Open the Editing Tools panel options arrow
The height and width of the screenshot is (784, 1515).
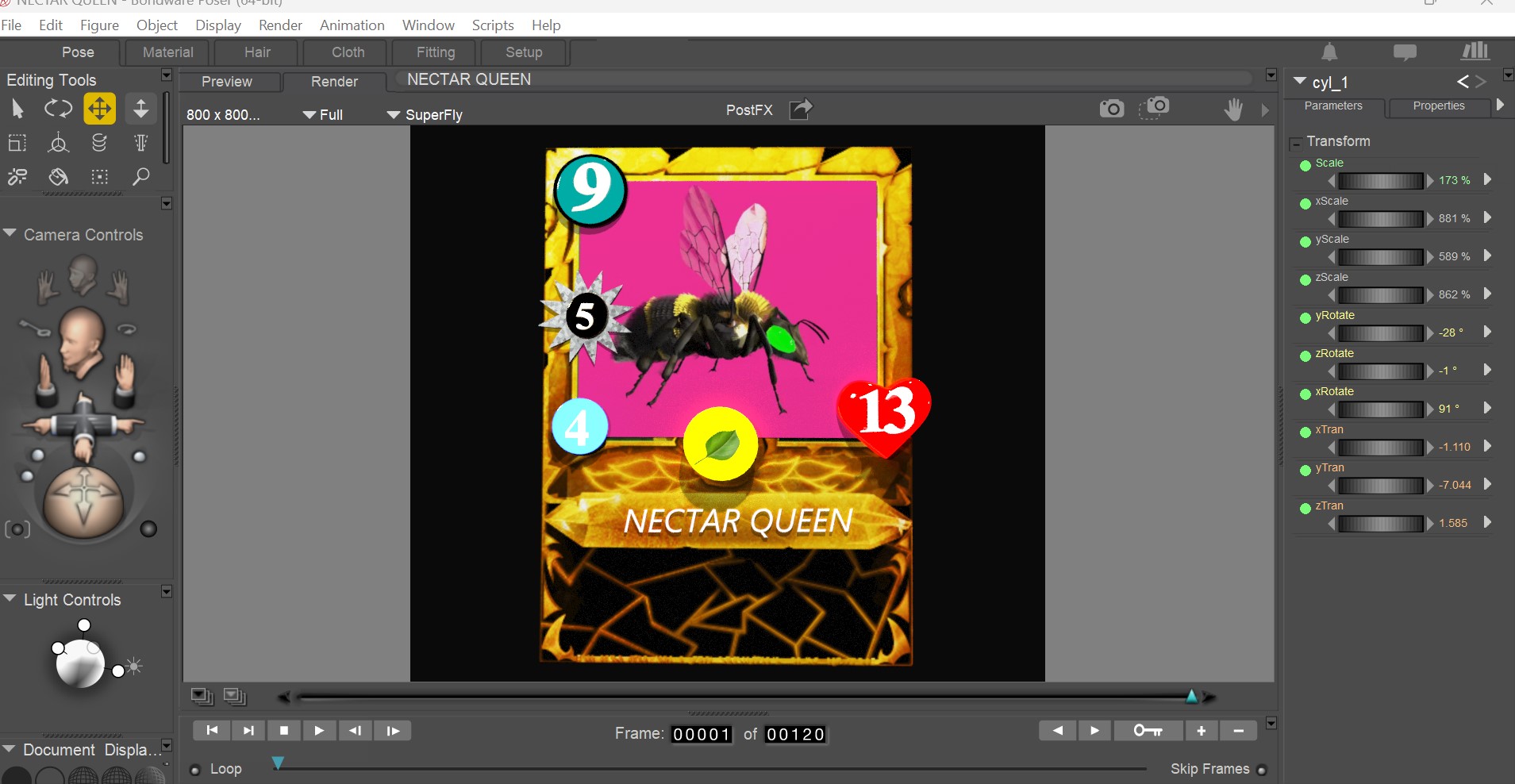(167, 75)
